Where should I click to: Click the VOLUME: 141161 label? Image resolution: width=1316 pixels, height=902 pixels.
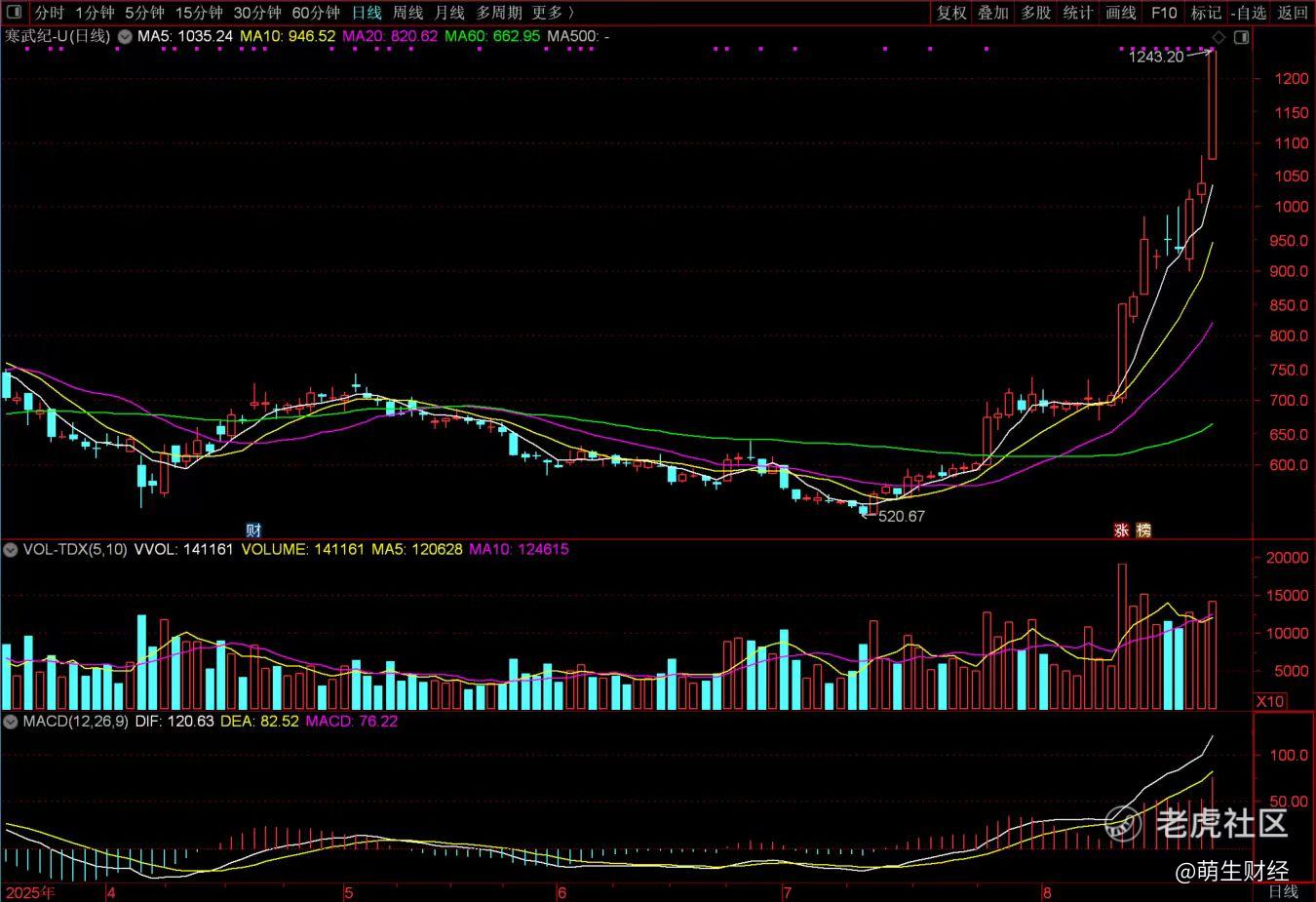coord(302,550)
